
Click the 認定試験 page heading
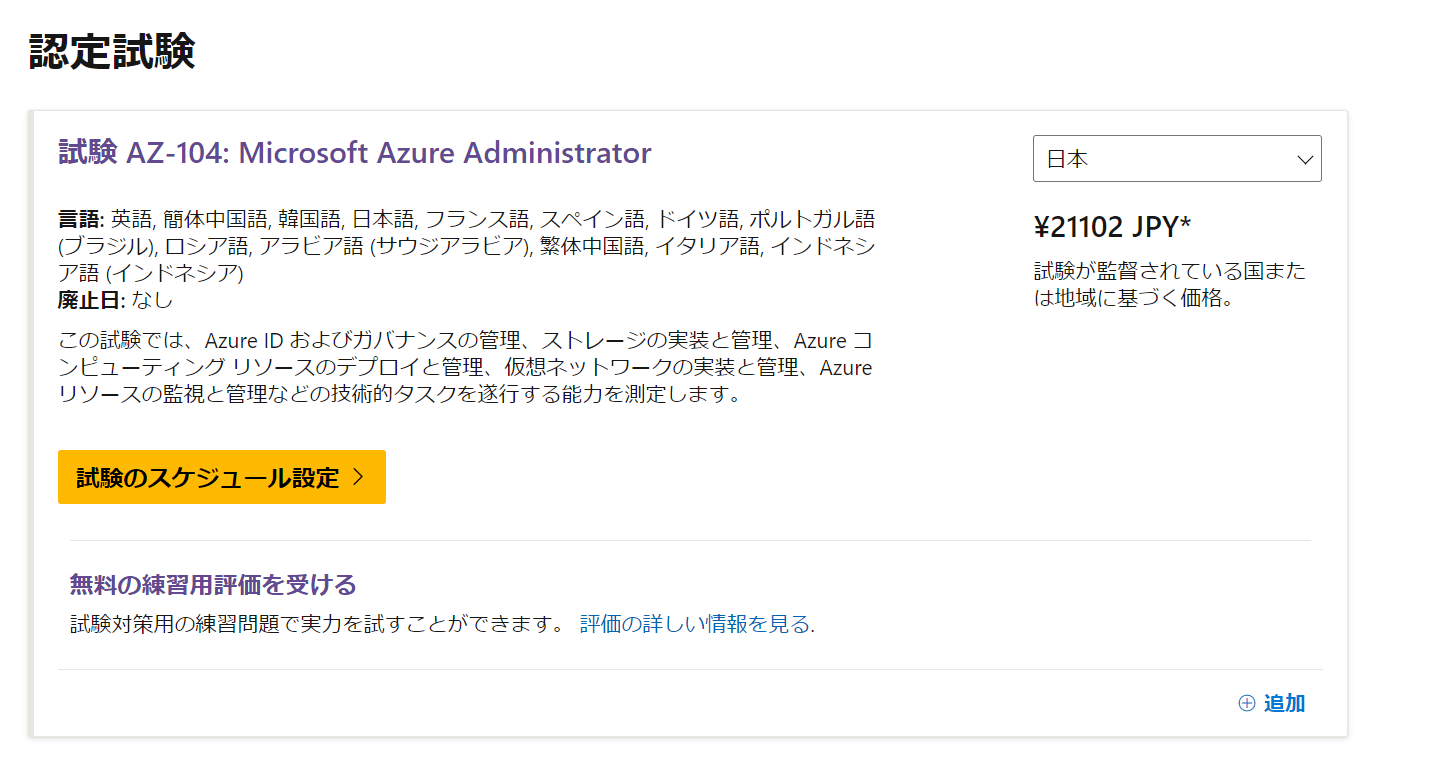coord(111,51)
